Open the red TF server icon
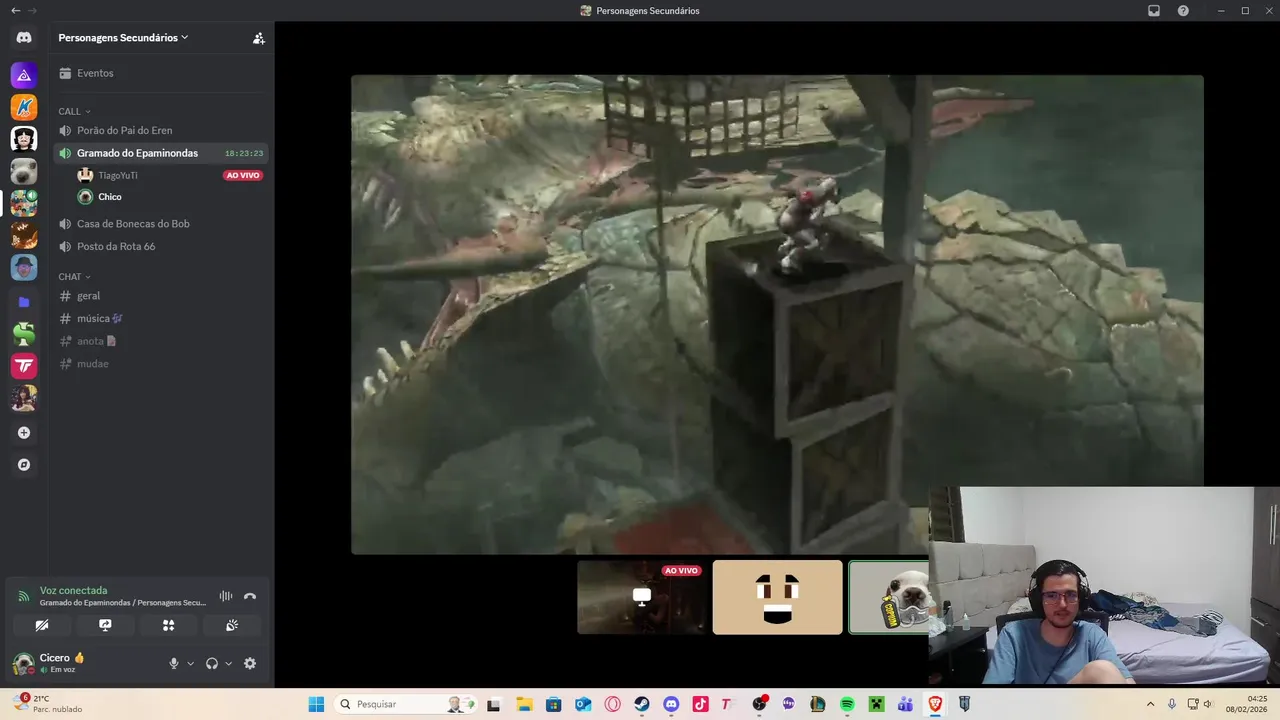1280x720 pixels. coord(24,366)
